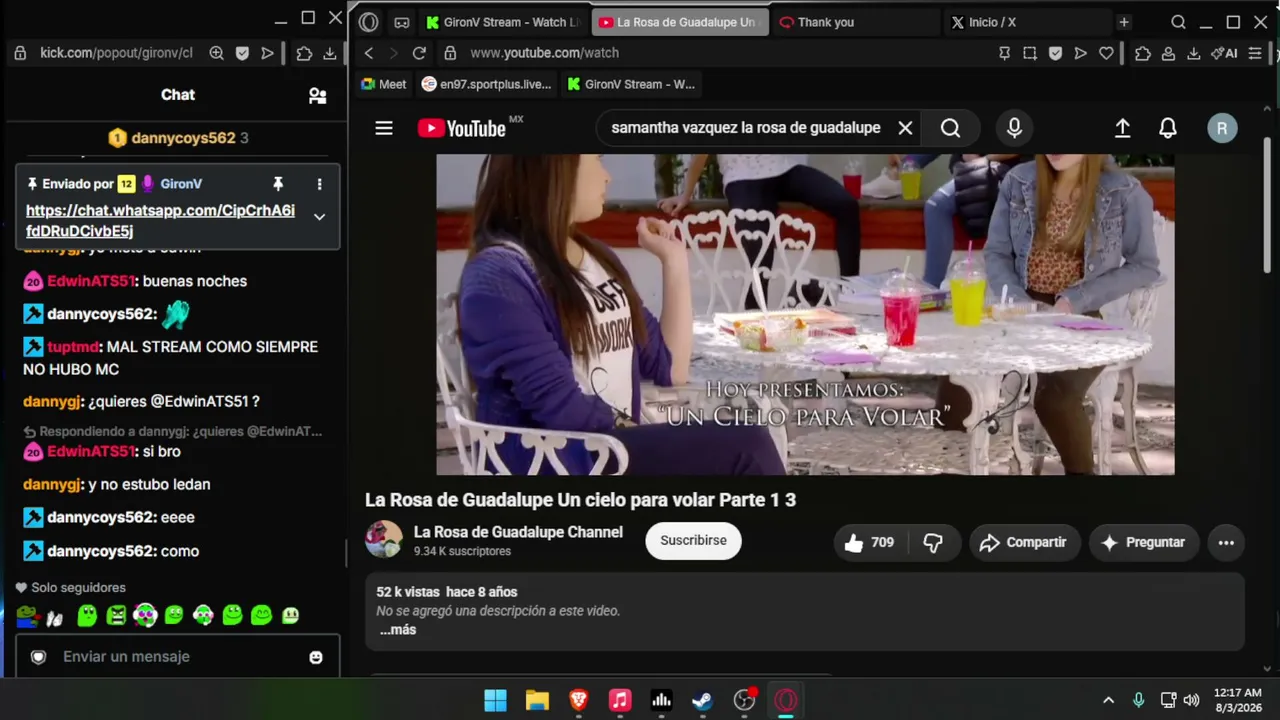Expand video description with ...más
Screen dimensions: 1280x720
click(398, 630)
